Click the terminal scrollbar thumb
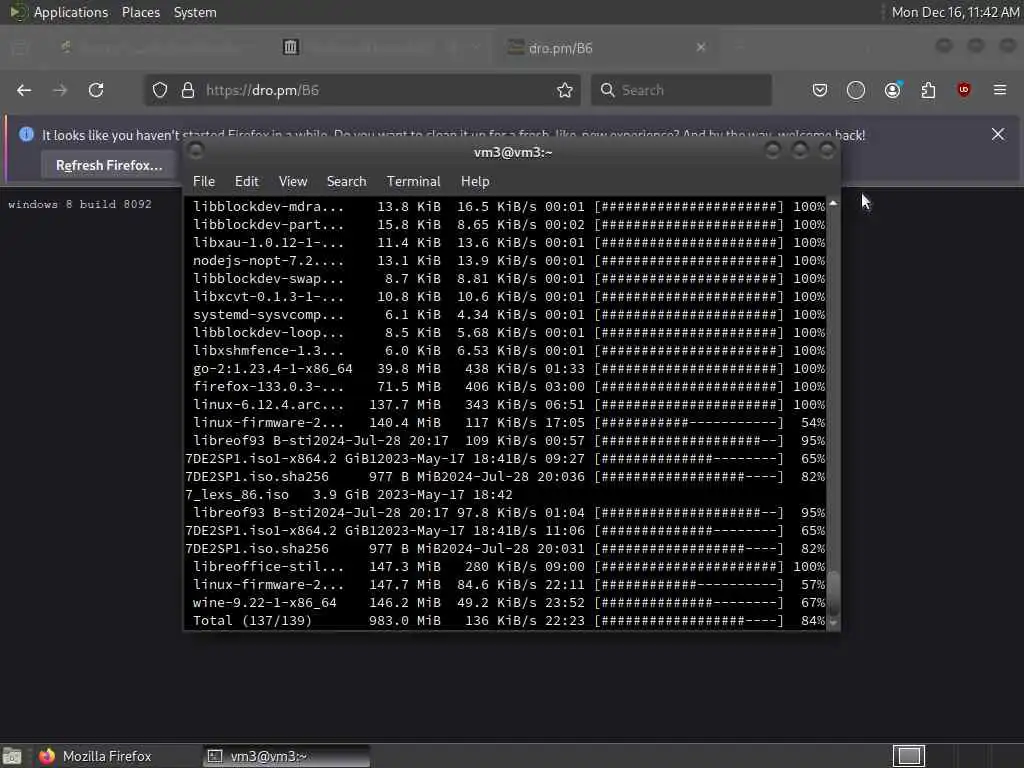Screen dimensions: 1024x768 (833, 593)
